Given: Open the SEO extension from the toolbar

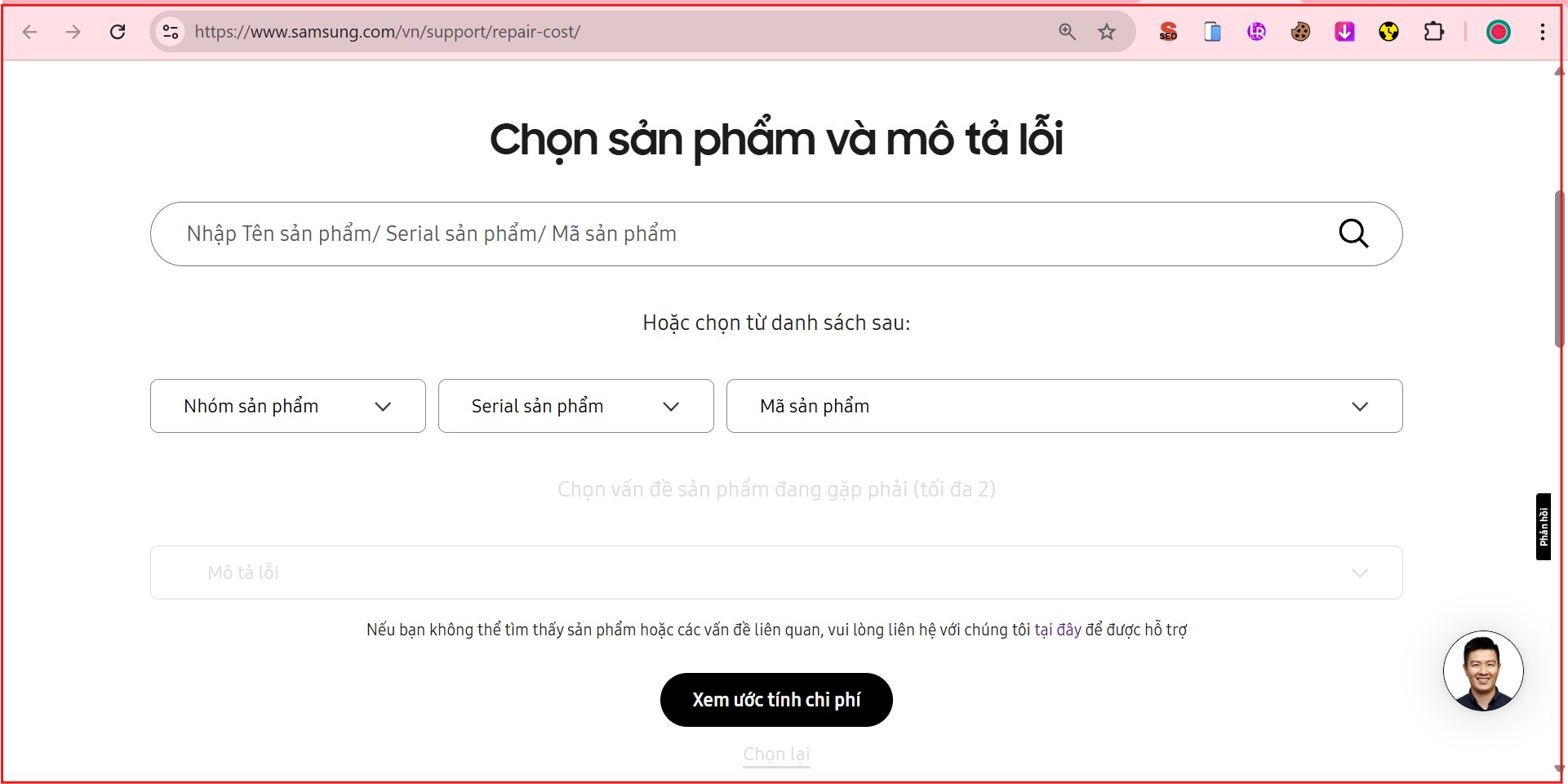Looking at the screenshot, I should click(x=1167, y=32).
